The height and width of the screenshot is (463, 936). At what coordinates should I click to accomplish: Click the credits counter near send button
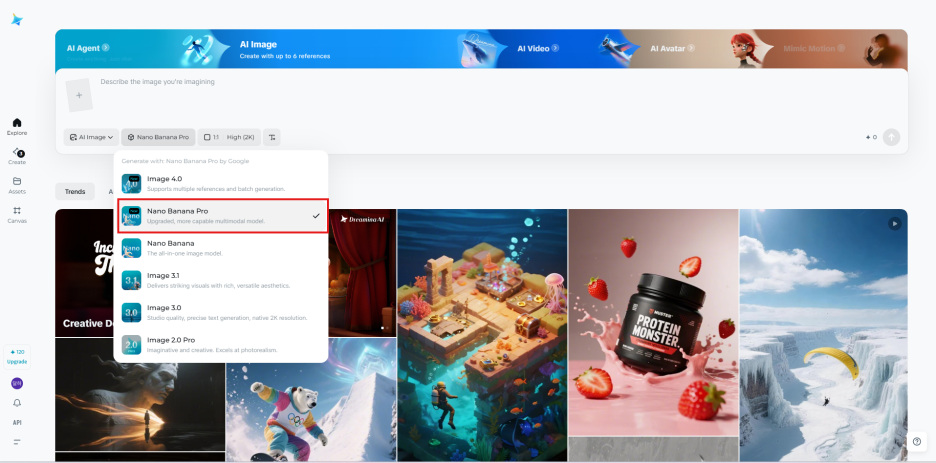coord(871,137)
